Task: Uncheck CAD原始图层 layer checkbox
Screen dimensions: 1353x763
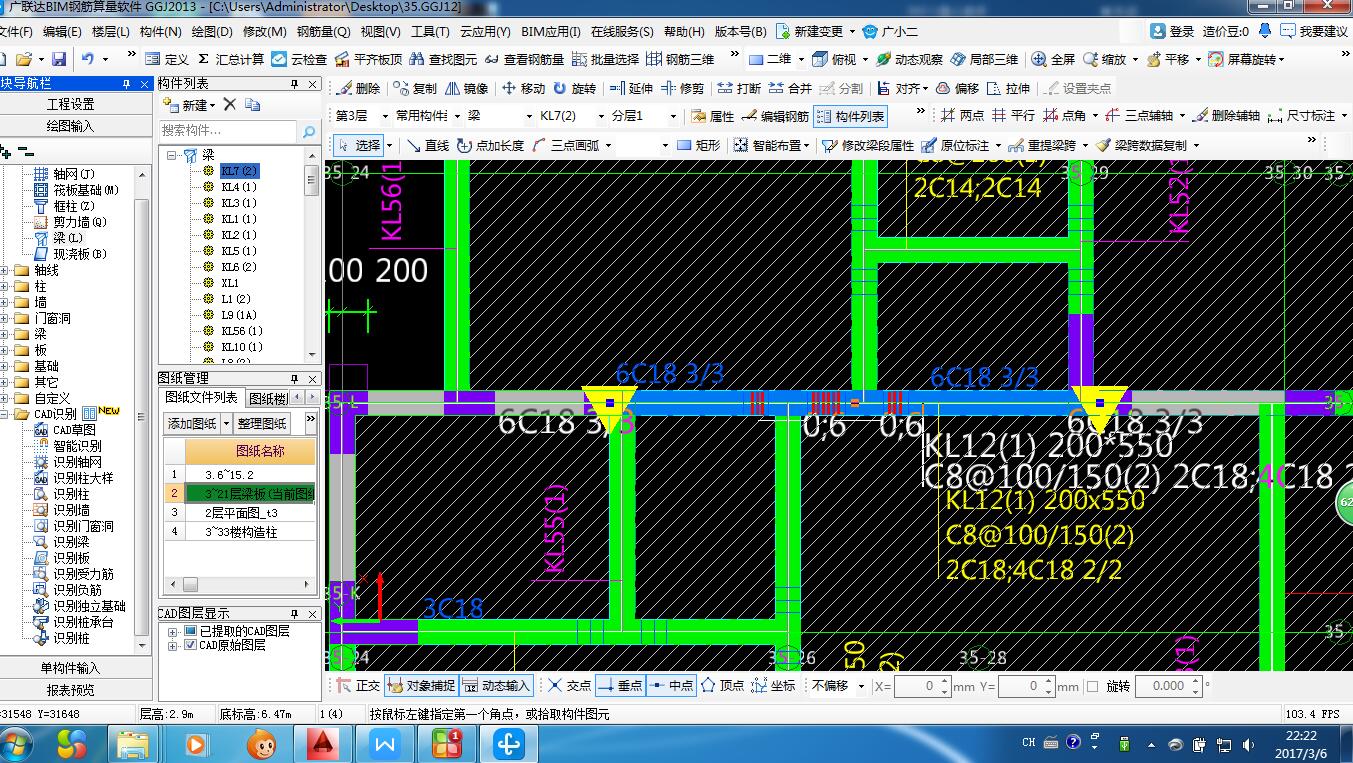Action: (x=190, y=646)
